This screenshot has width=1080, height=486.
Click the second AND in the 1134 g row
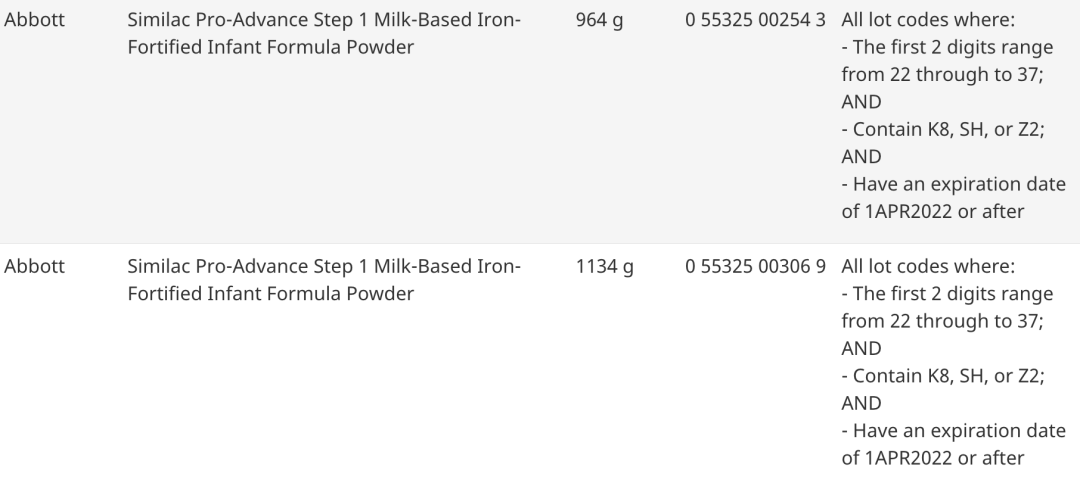[861, 404]
